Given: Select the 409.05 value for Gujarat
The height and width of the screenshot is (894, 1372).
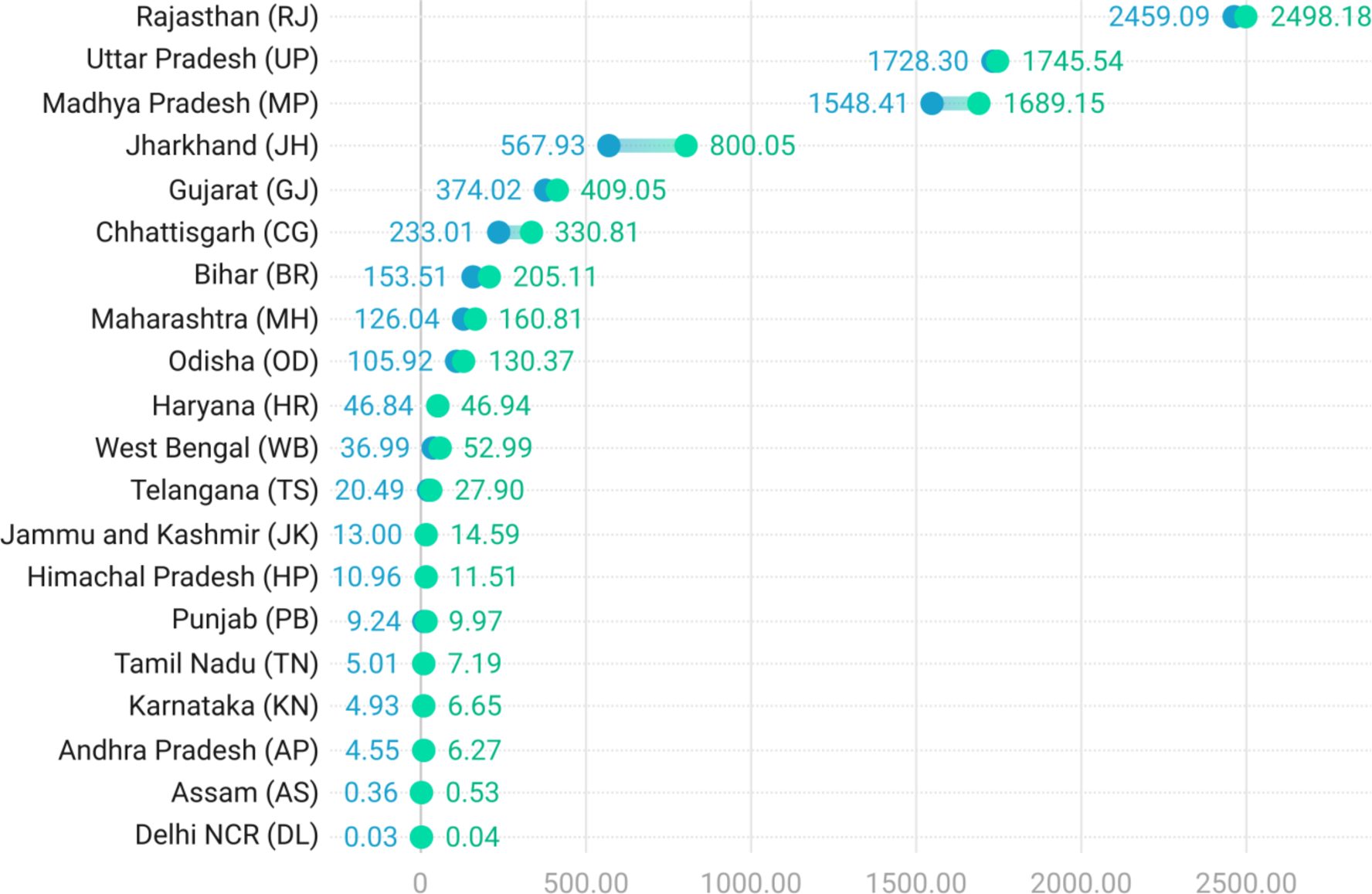Looking at the screenshot, I should [x=623, y=190].
